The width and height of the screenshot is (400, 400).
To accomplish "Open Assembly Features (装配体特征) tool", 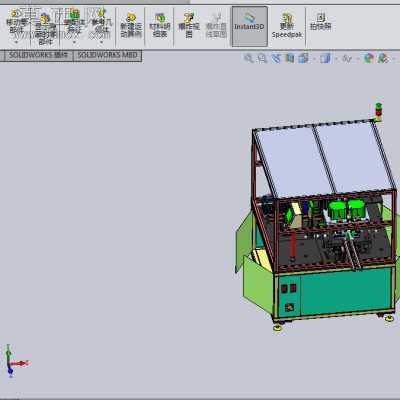I will [74, 22].
